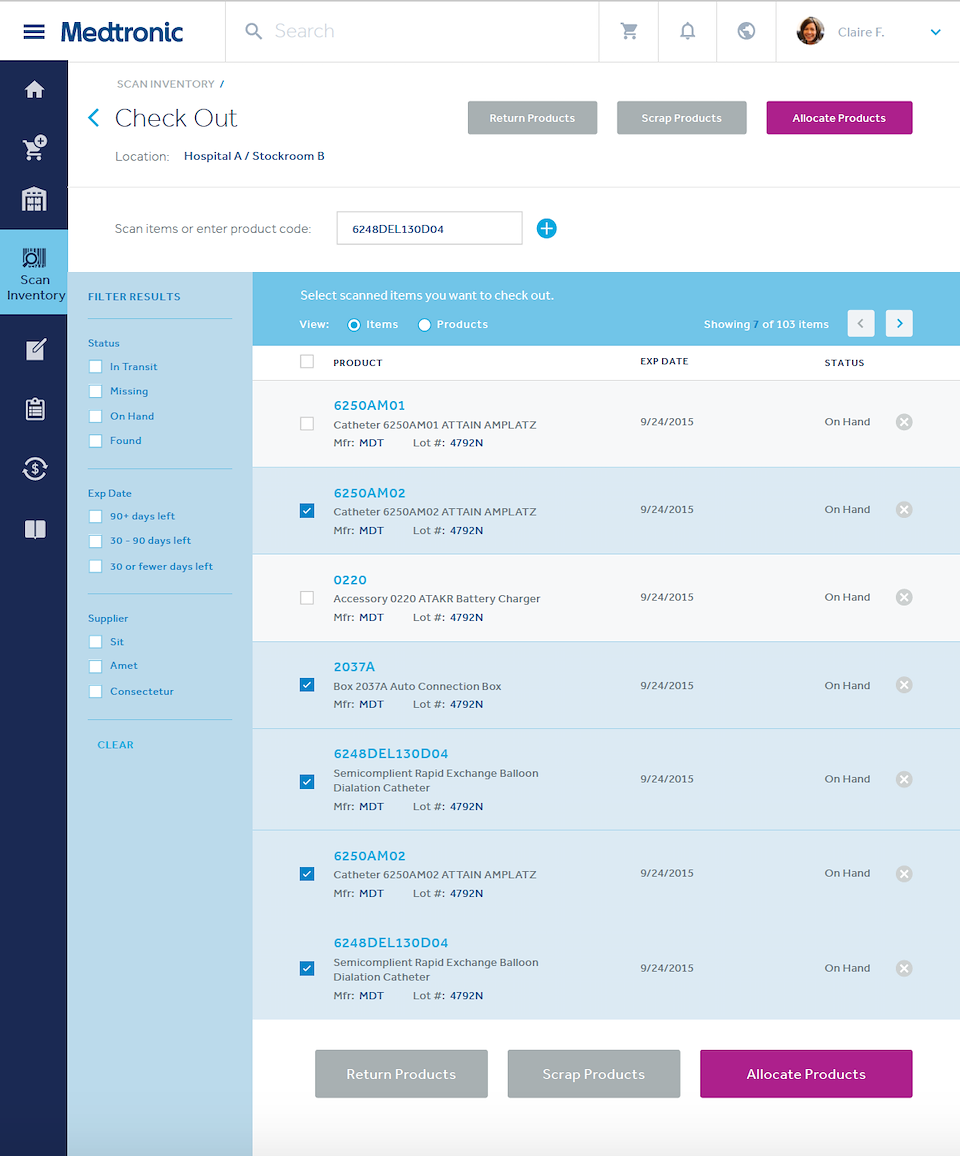
Task: Check the 6250AM01 item checkbox
Action: click(307, 424)
